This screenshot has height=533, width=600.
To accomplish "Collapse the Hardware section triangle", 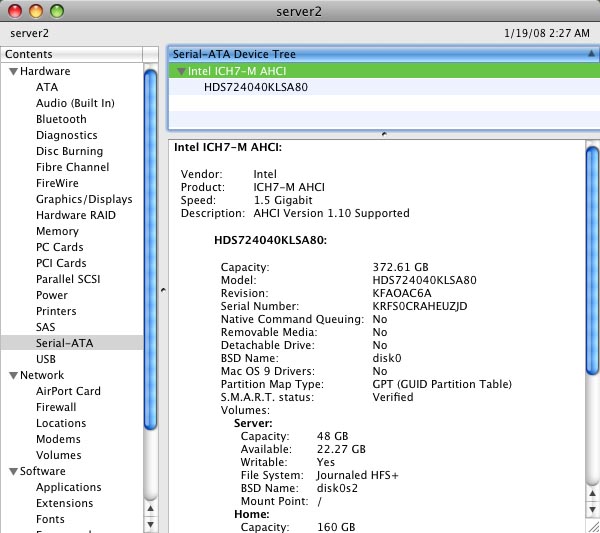I will point(13,72).
